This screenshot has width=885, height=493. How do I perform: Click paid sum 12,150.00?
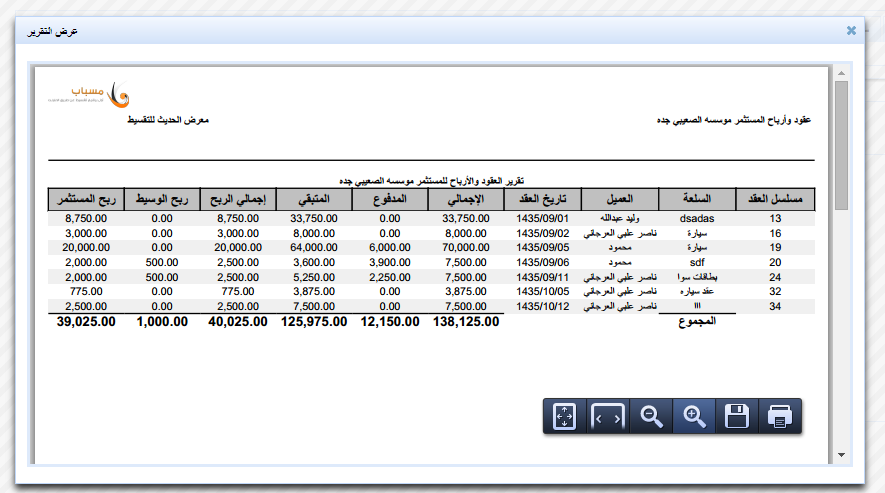[x=389, y=322]
